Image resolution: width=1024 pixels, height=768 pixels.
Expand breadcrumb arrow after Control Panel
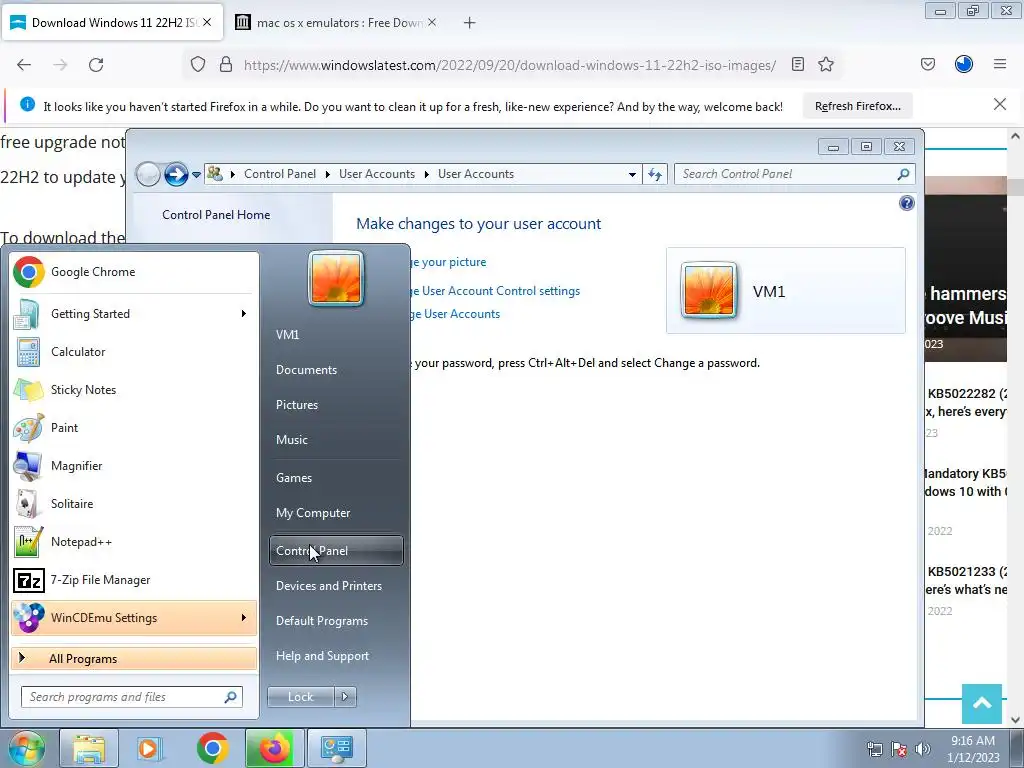327,174
